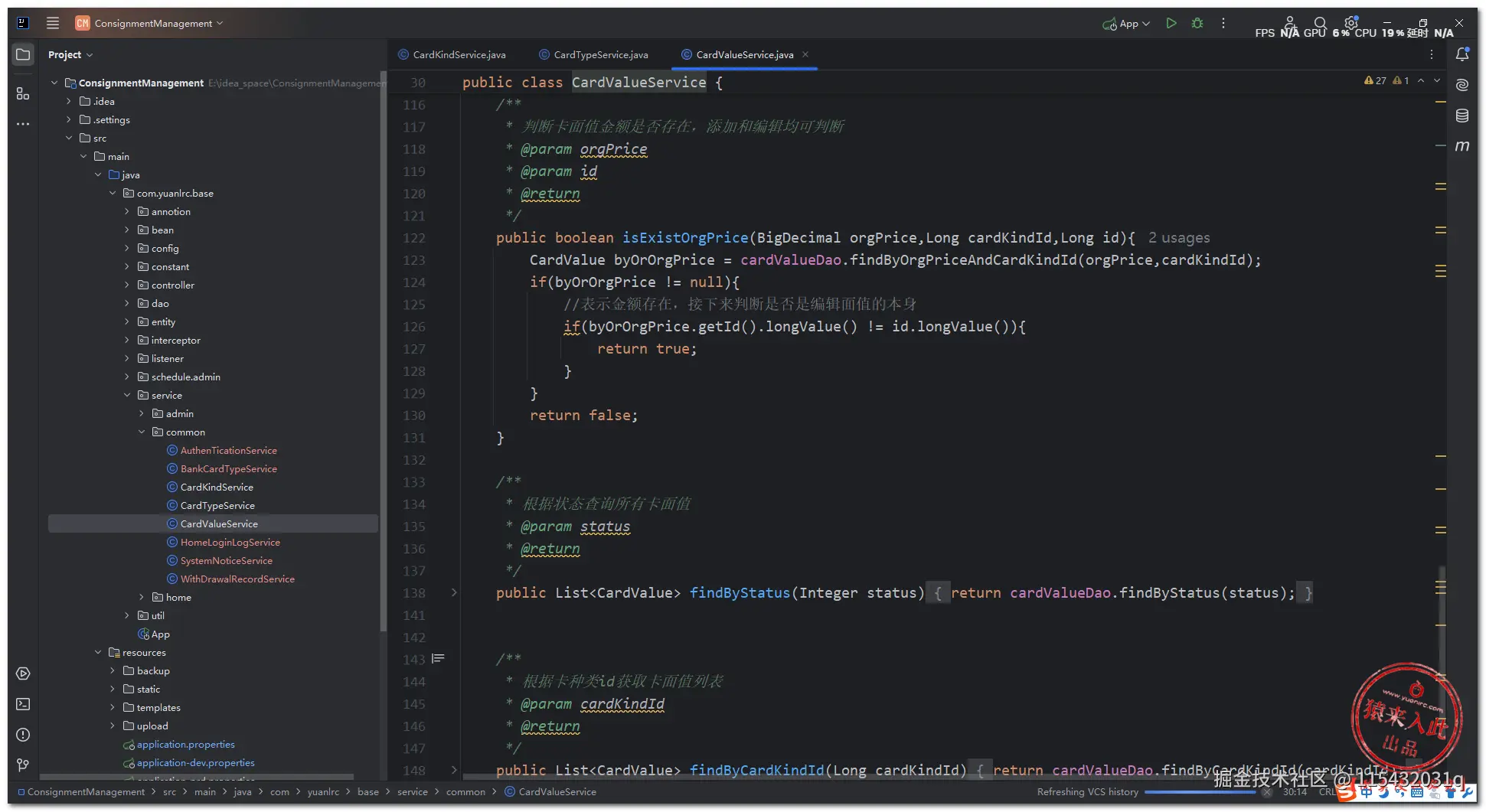
Task: Select CardKindService in project tree
Action: tap(217, 487)
